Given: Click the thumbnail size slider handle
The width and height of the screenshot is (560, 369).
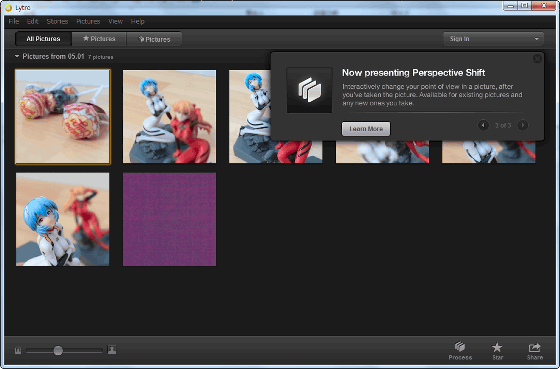Looking at the screenshot, I should (x=58, y=350).
